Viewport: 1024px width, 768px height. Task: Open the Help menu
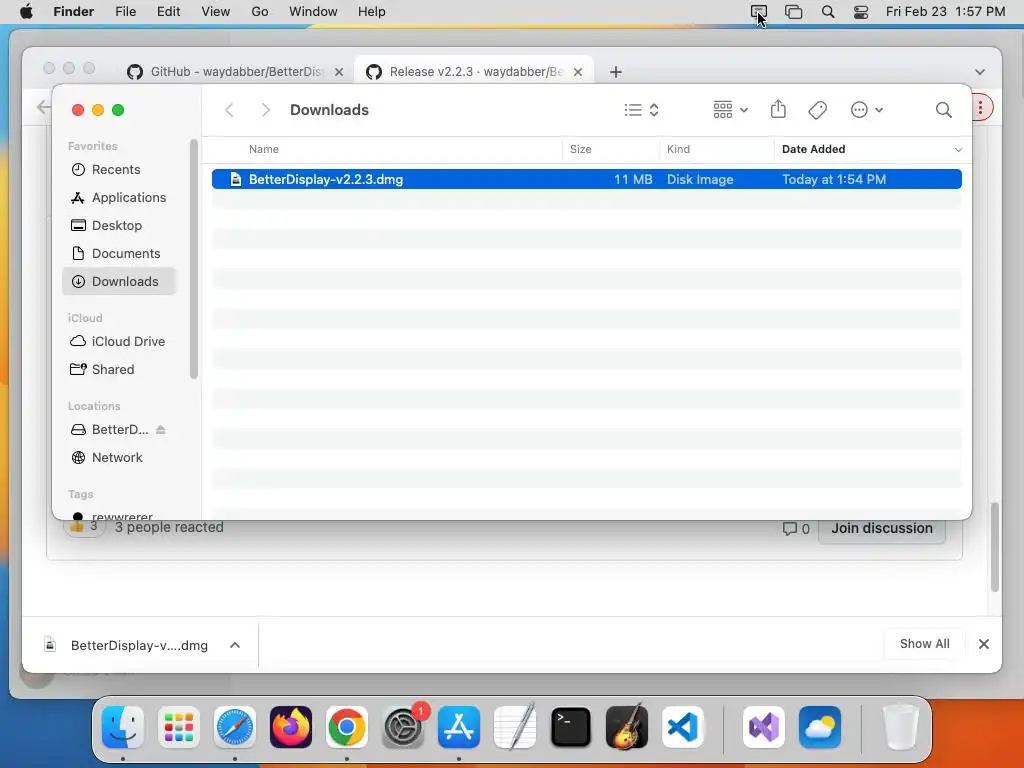[x=372, y=12]
